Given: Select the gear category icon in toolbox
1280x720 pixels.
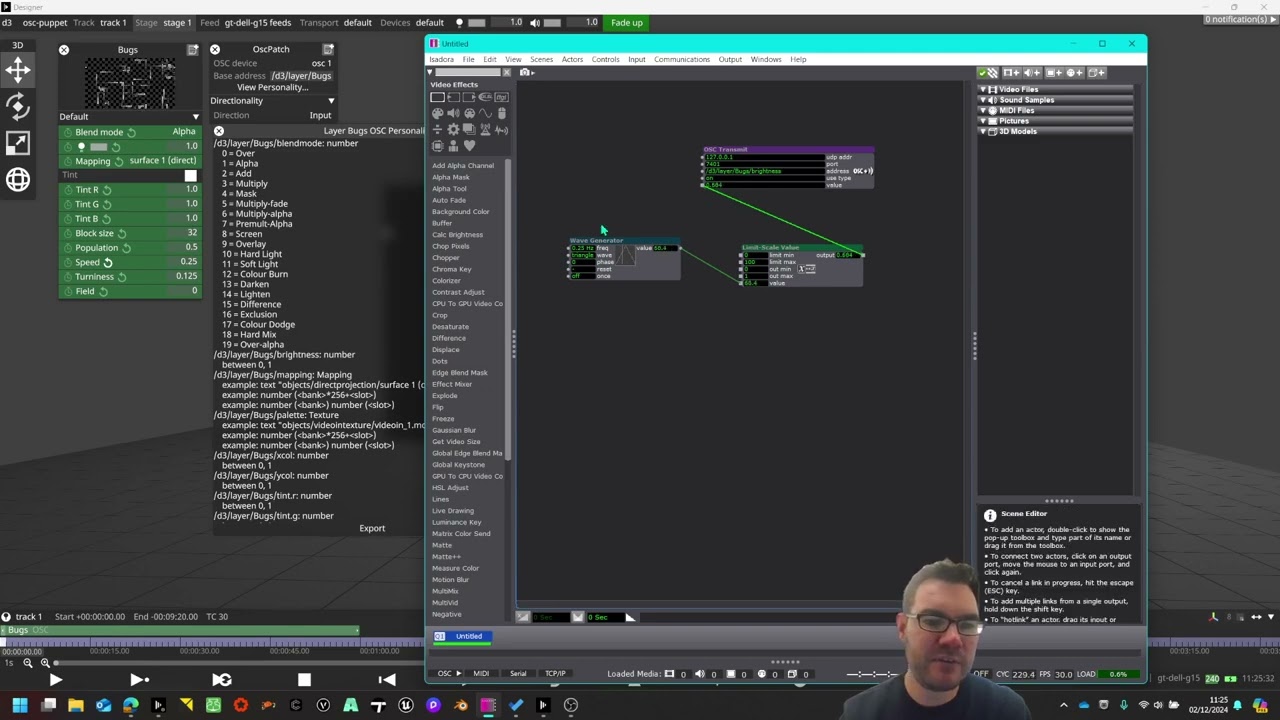Looking at the screenshot, I should click(453, 130).
